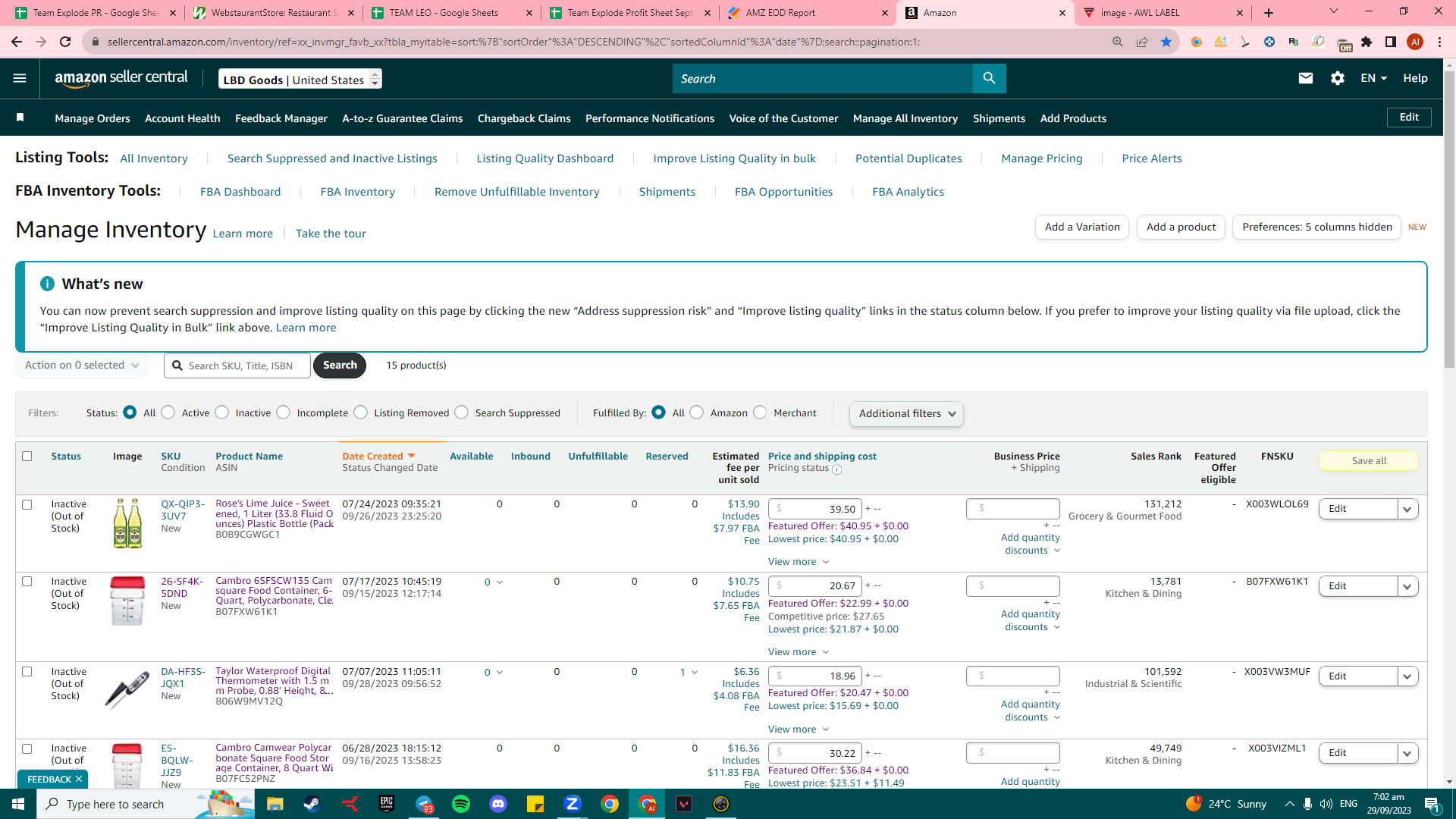
Task: Open Voice of the Customer menu item
Action: click(x=783, y=118)
